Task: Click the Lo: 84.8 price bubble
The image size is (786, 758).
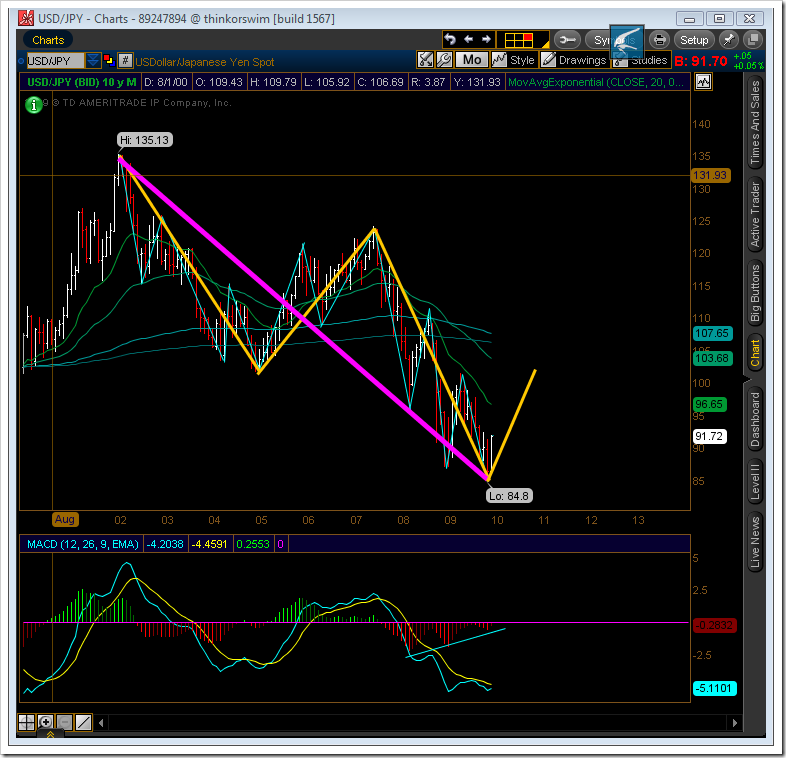Action: coord(509,496)
